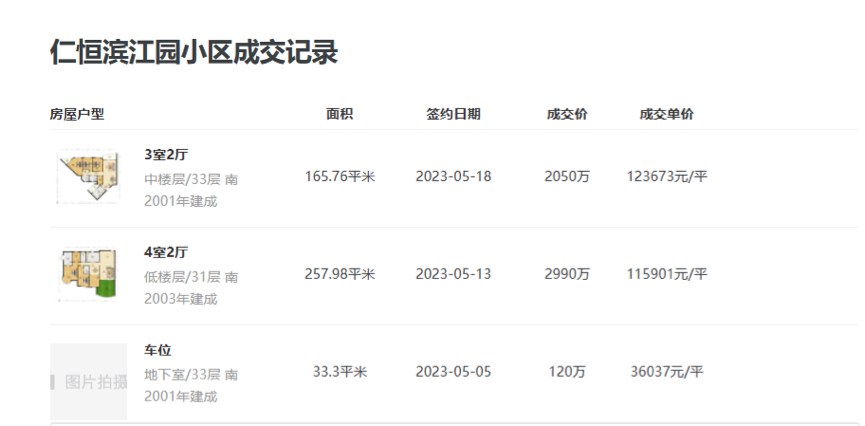The height and width of the screenshot is (426, 865).
Task: Open the 3室2厅 listing title
Action: pyautogui.click(x=166, y=154)
